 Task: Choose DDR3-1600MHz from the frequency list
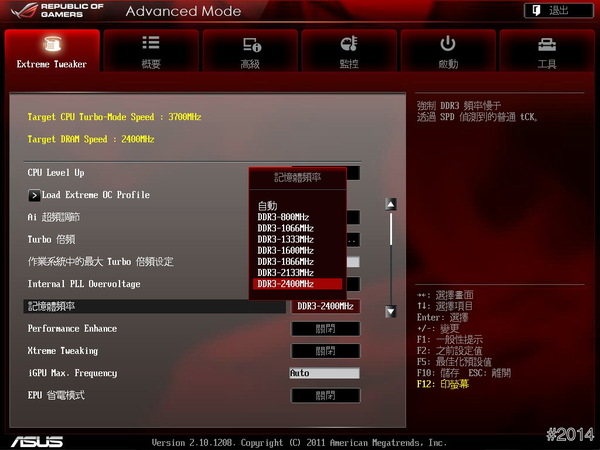click(285, 250)
